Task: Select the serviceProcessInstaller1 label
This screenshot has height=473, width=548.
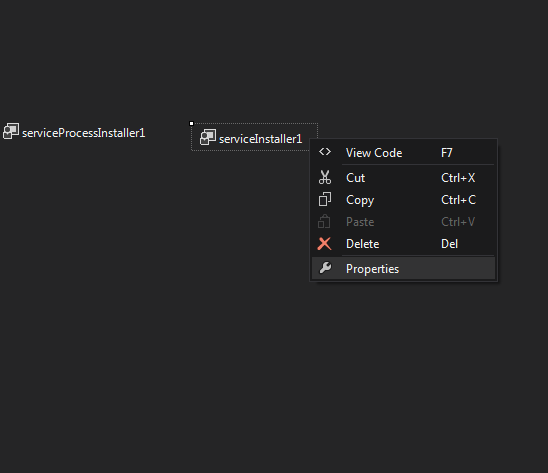Action: click(84, 133)
